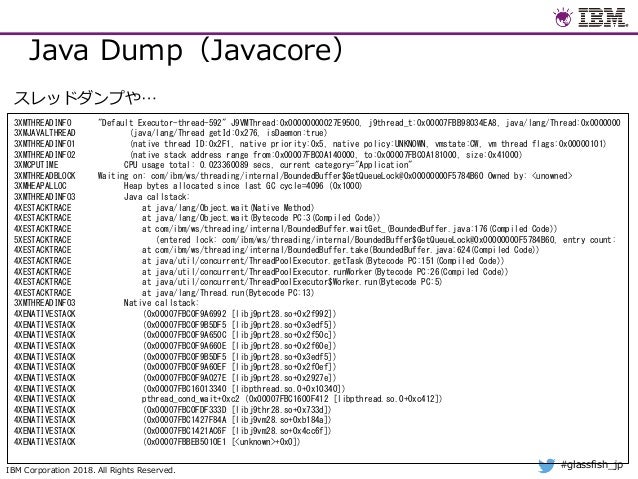This screenshot has width=638, height=479.
Task: Select the '<unknown>+0x0' native frame
Action: point(222,442)
